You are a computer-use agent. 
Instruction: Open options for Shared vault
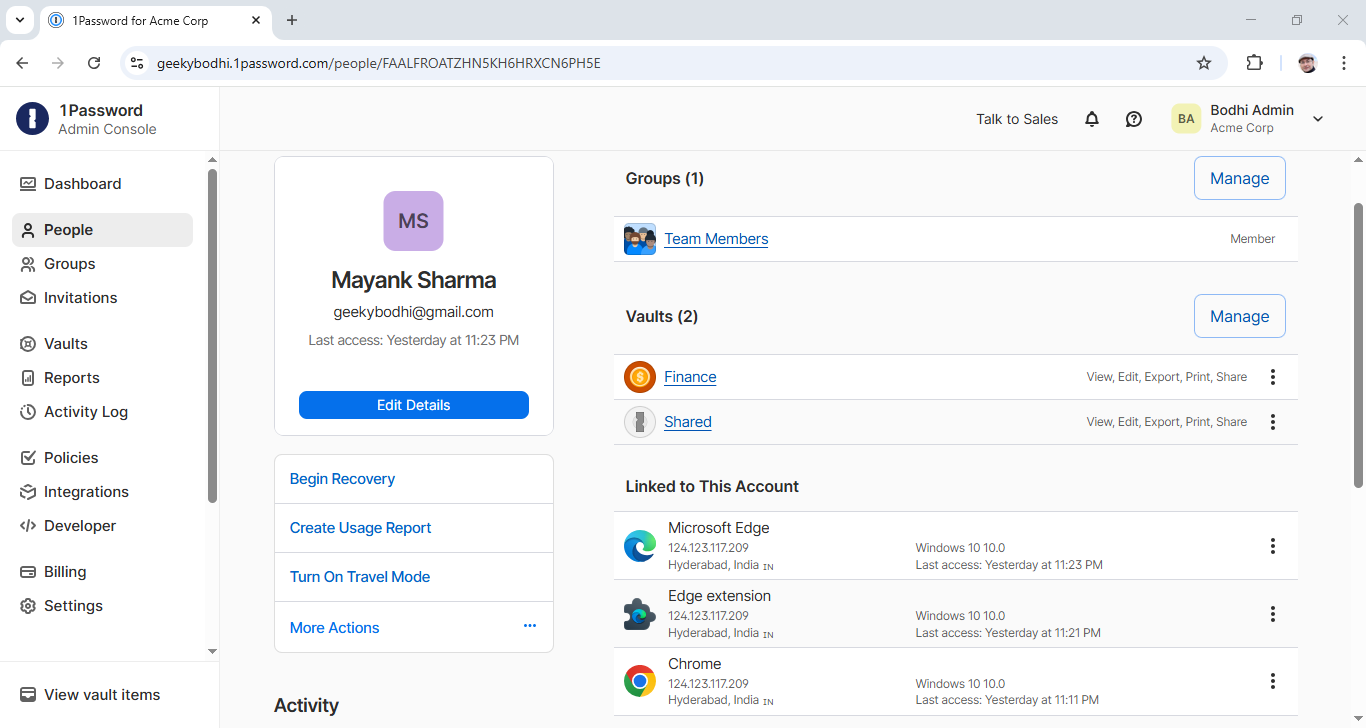pyautogui.click(x=1273, y=422)
